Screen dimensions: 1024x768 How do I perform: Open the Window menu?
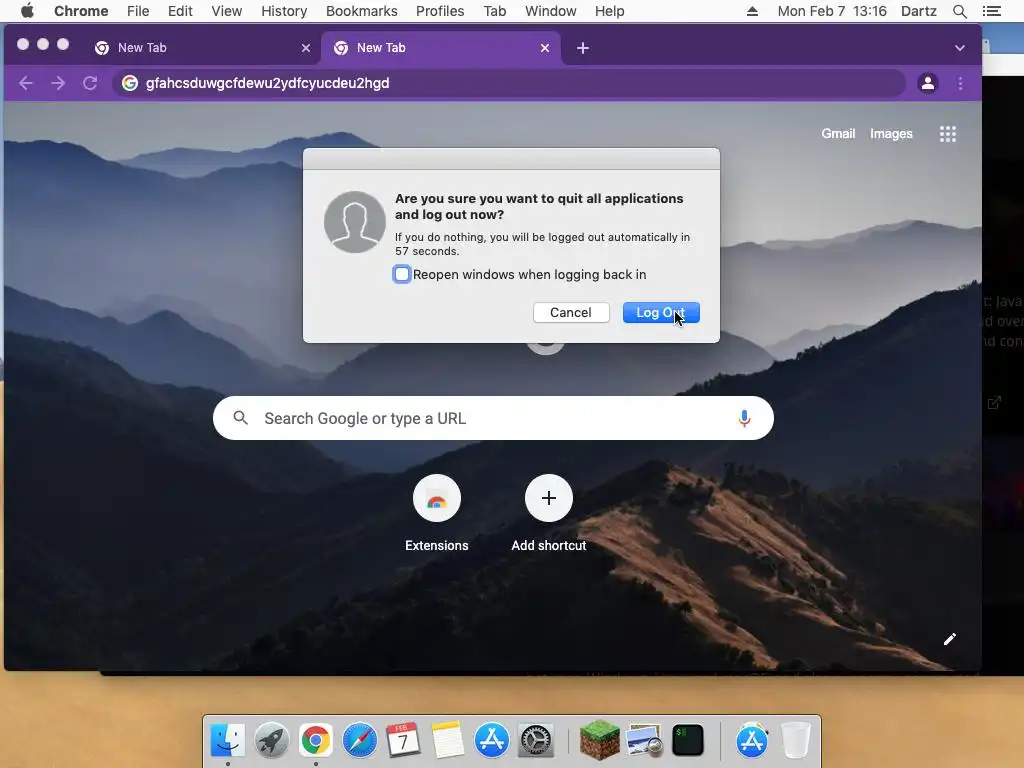[551, 11]
